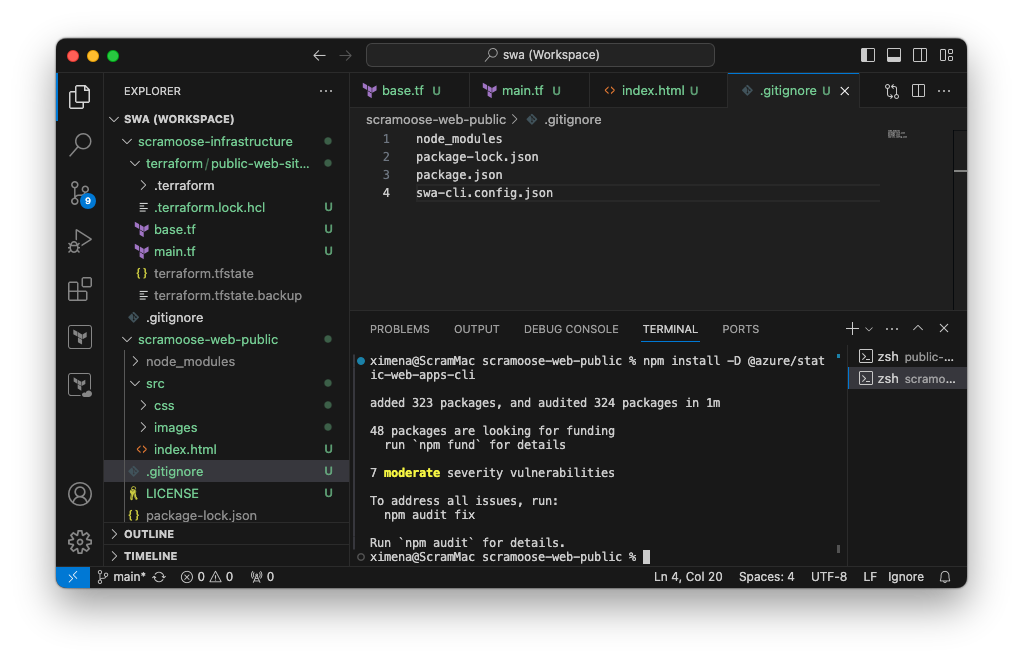Open the PROBLEMS panel tab

pyautogui.click(x=399, y=329)
